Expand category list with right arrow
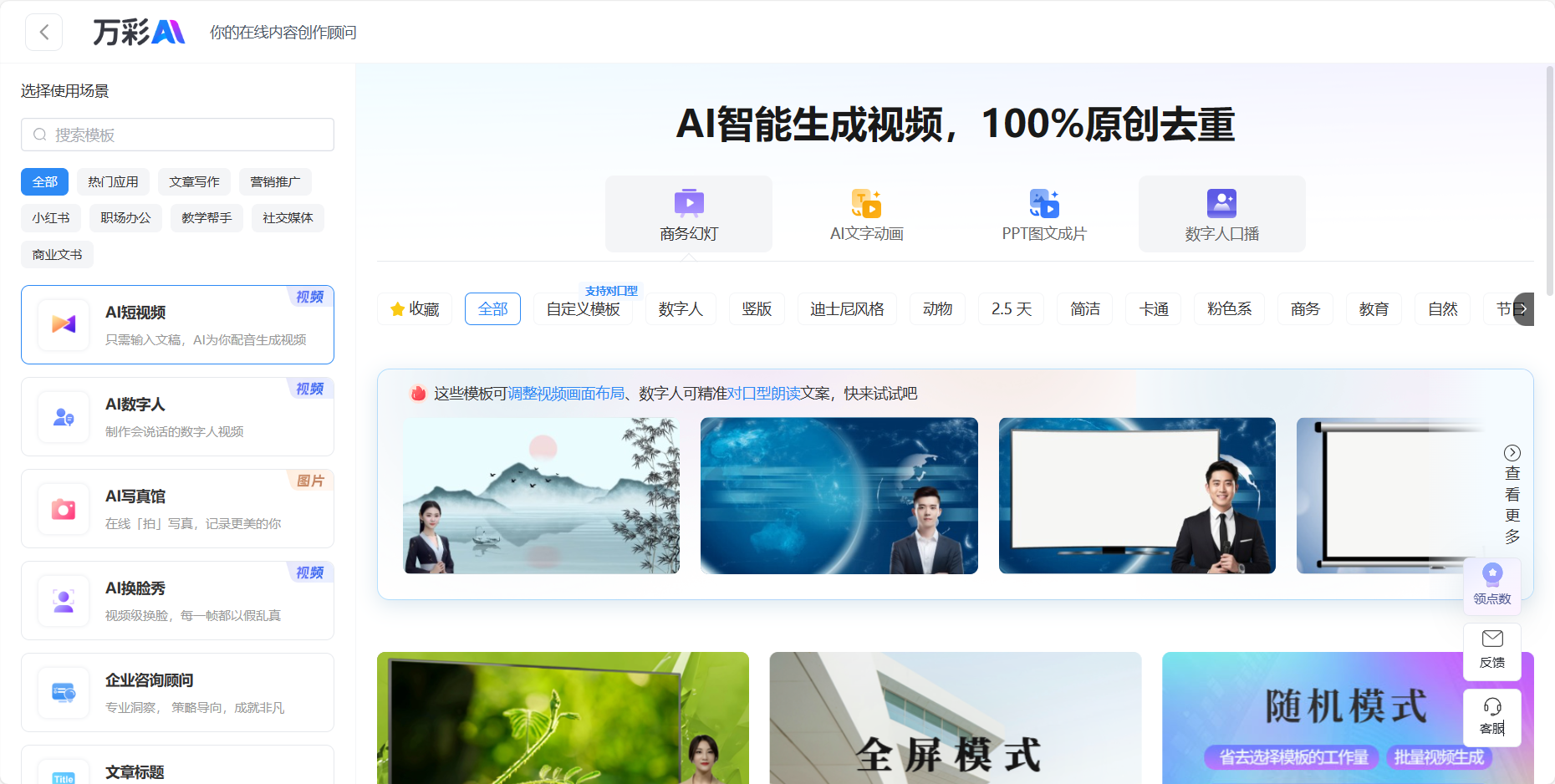The image size is (1555, 784). tap(1524, 309)
